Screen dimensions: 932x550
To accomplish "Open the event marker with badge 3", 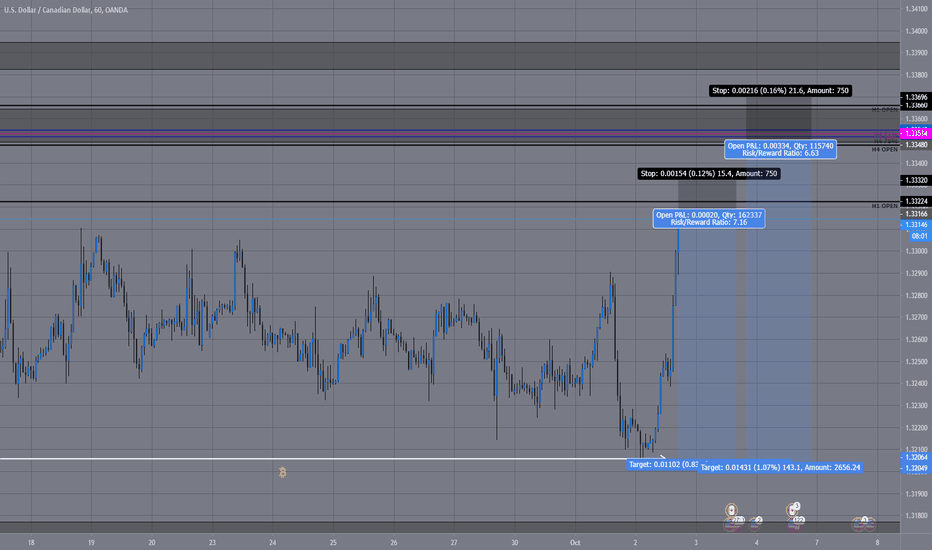I will point(793,509).
